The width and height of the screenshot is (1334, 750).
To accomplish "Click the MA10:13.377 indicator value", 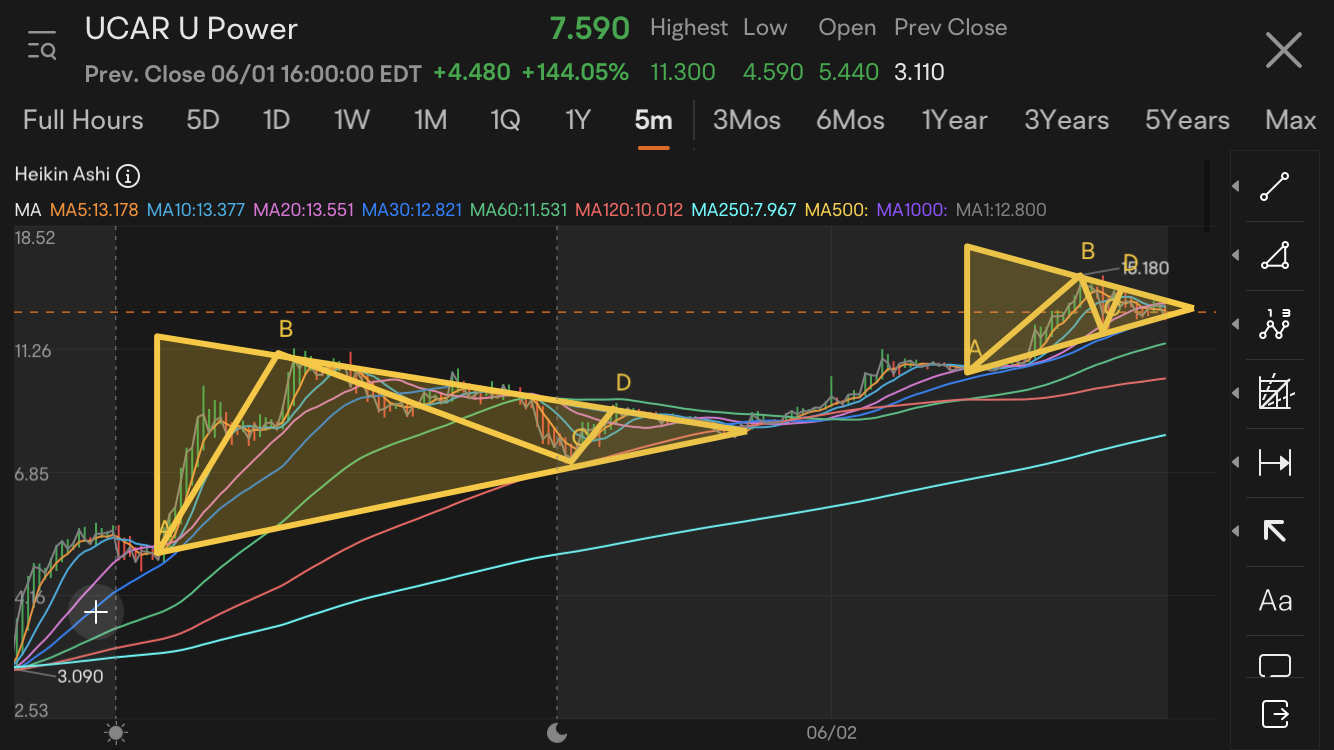I will point(196,210).
